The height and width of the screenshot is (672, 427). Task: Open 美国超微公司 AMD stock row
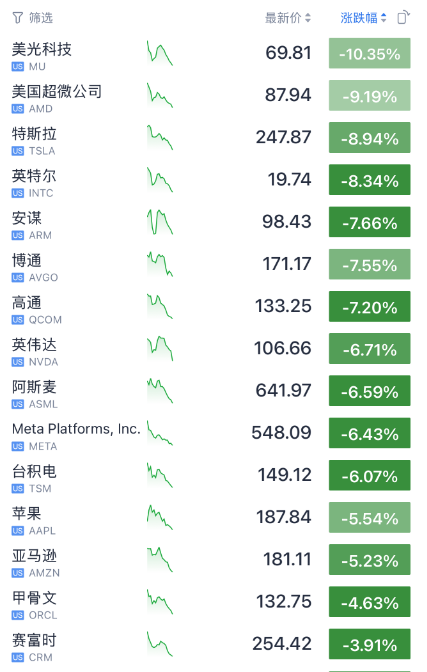211,95
